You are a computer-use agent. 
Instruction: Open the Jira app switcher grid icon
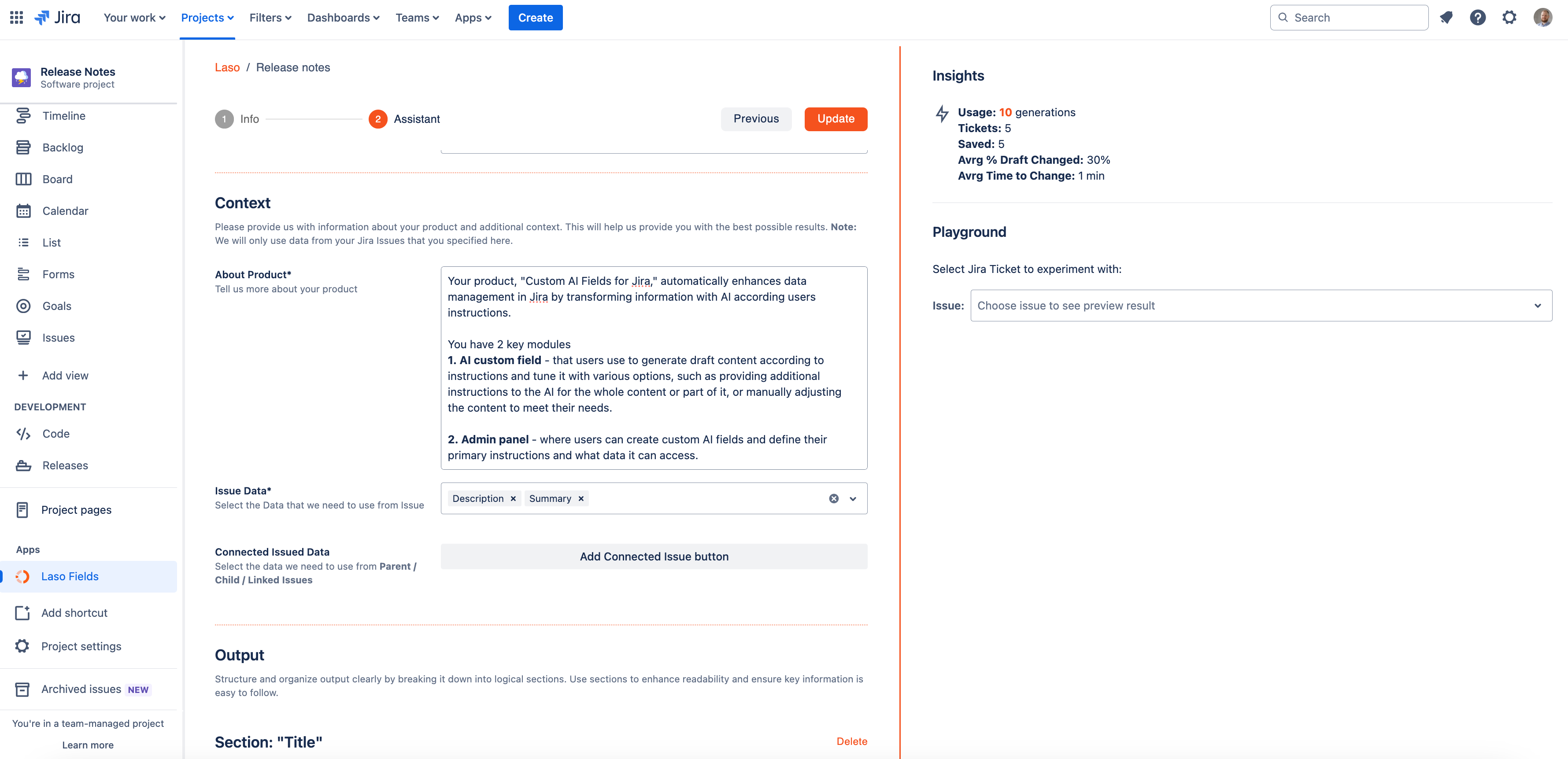click(x=16, y=18)
